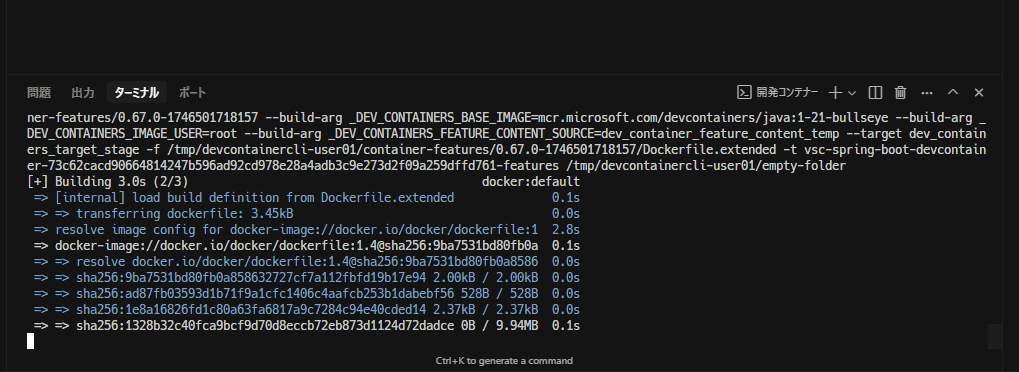Click the 'resolve image config for docker-image' line

click(x=307, y=230)
